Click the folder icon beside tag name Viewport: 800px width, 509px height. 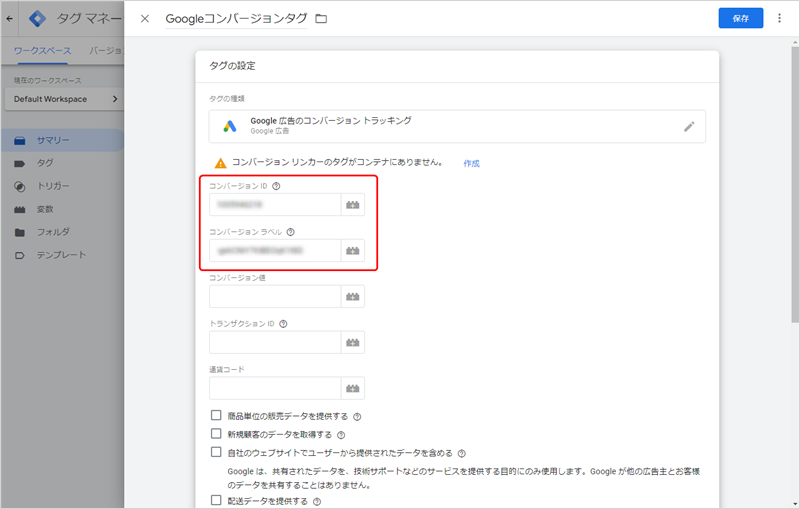(321, 19)
